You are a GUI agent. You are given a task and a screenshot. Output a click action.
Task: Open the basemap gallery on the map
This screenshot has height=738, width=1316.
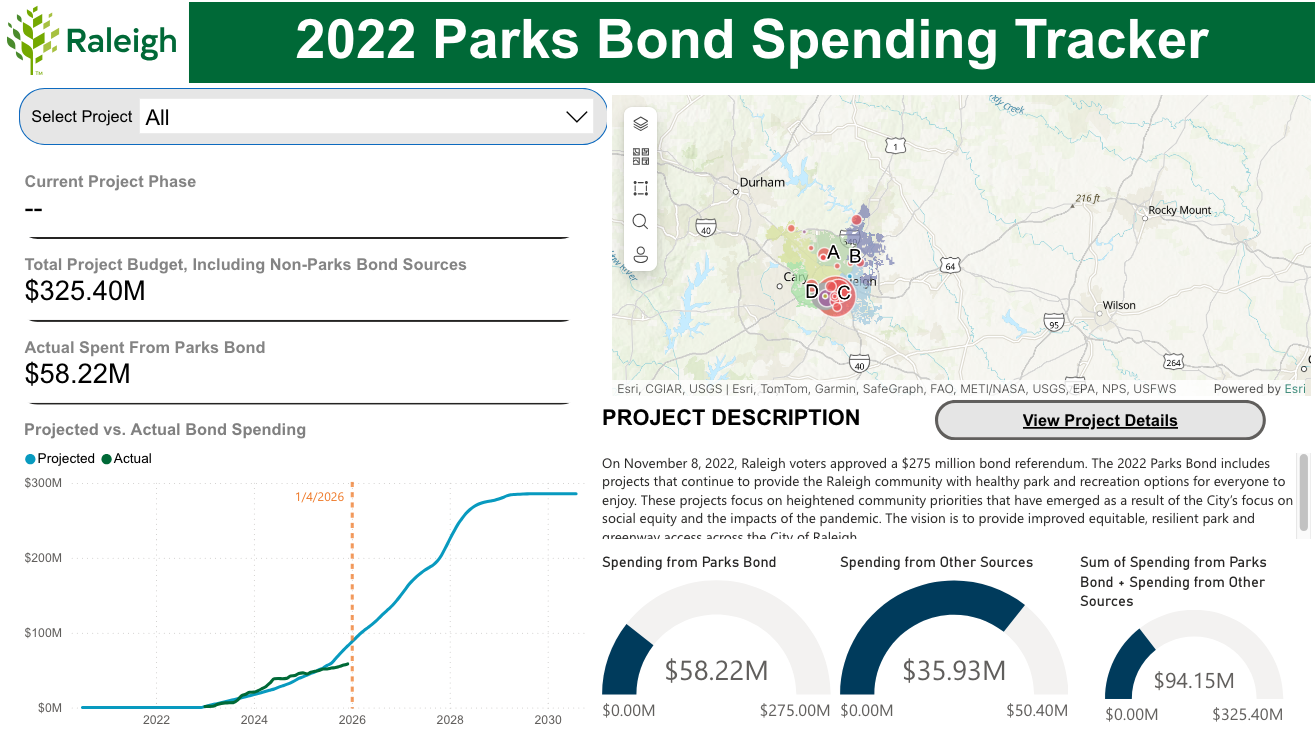(641, 156)
